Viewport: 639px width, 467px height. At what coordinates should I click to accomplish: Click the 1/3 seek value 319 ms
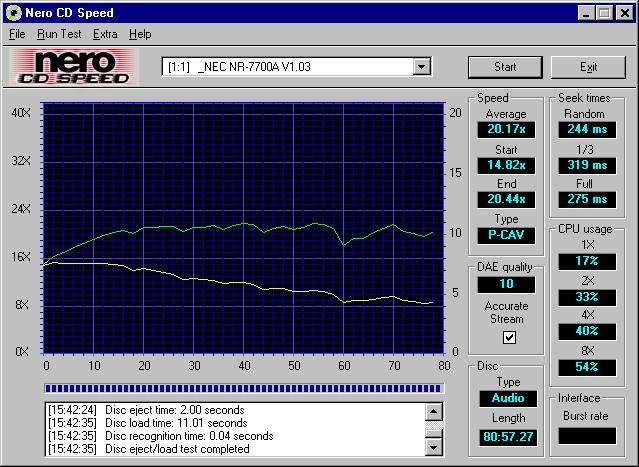click(x=587, y=165)
